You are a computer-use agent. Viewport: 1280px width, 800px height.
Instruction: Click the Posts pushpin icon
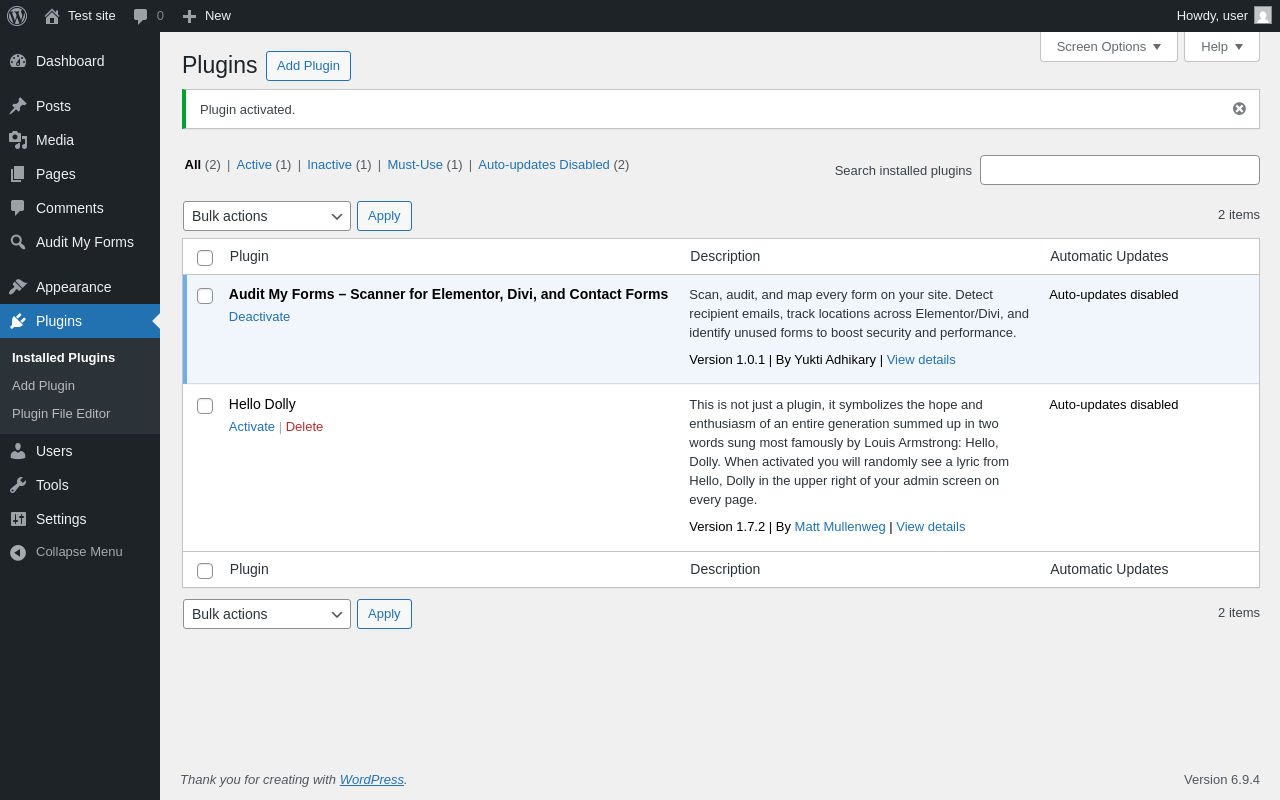tap(18, 106)
